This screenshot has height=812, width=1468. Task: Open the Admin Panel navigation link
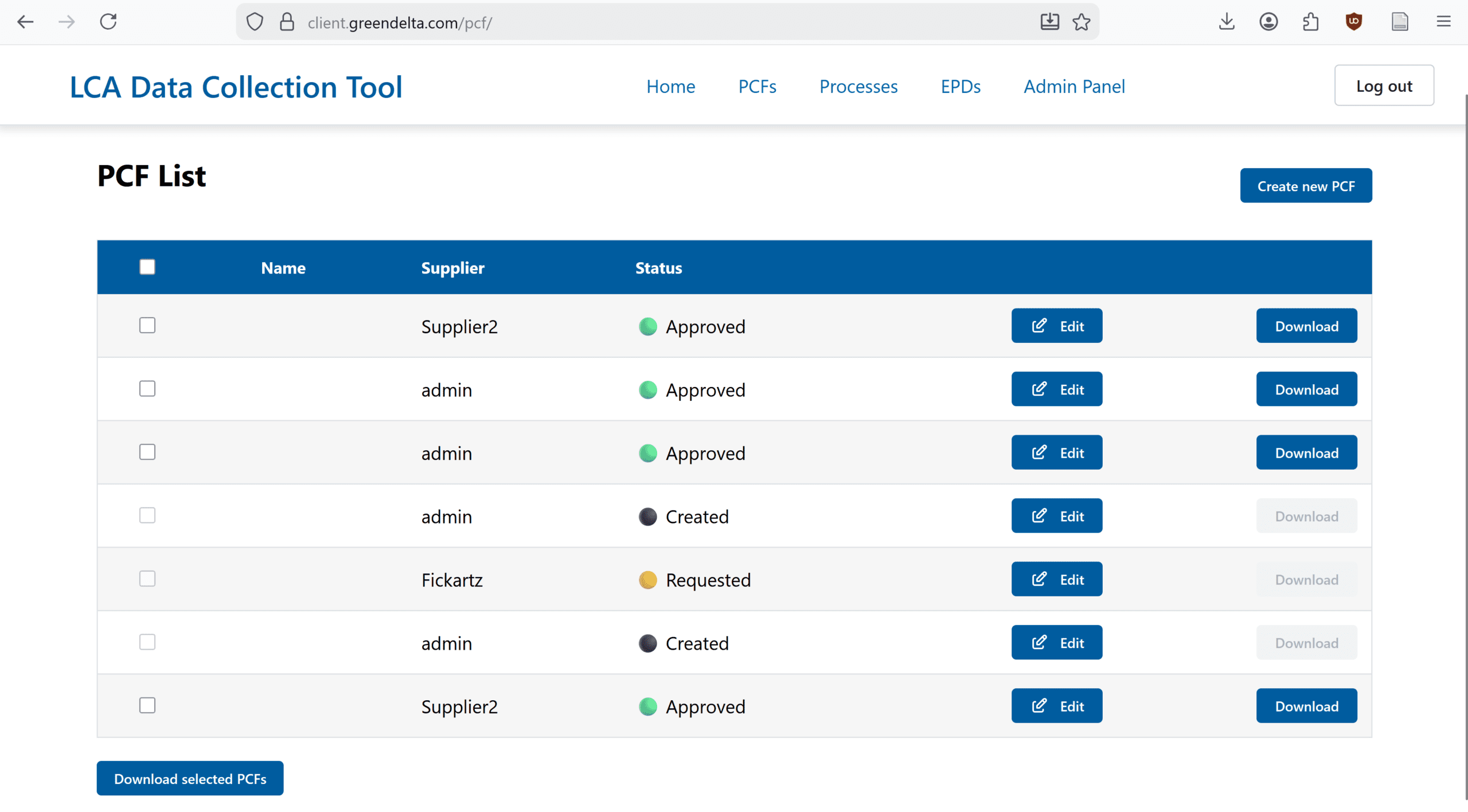tap(1074, 87)
